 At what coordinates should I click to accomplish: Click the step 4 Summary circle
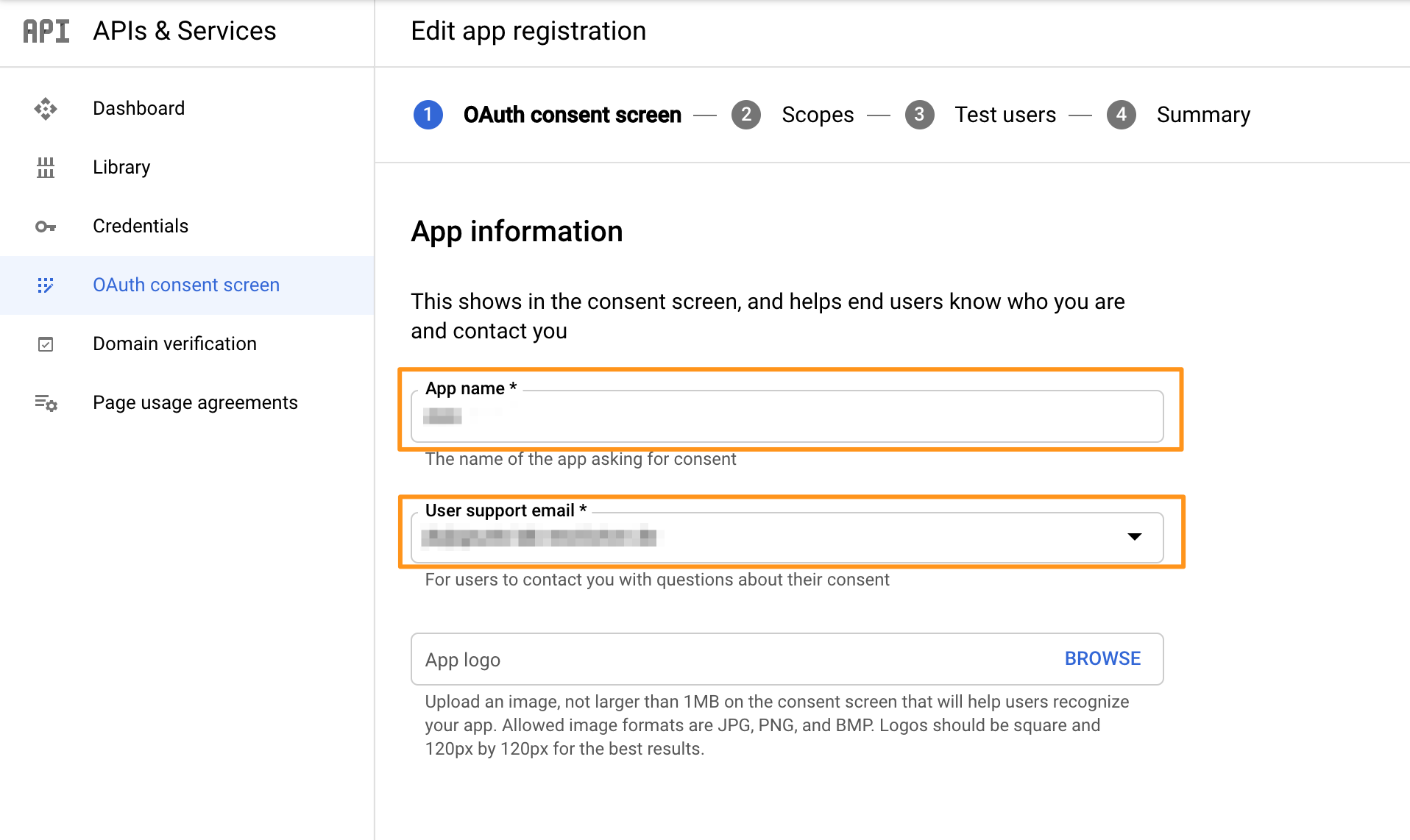(x=1122, y=115)
